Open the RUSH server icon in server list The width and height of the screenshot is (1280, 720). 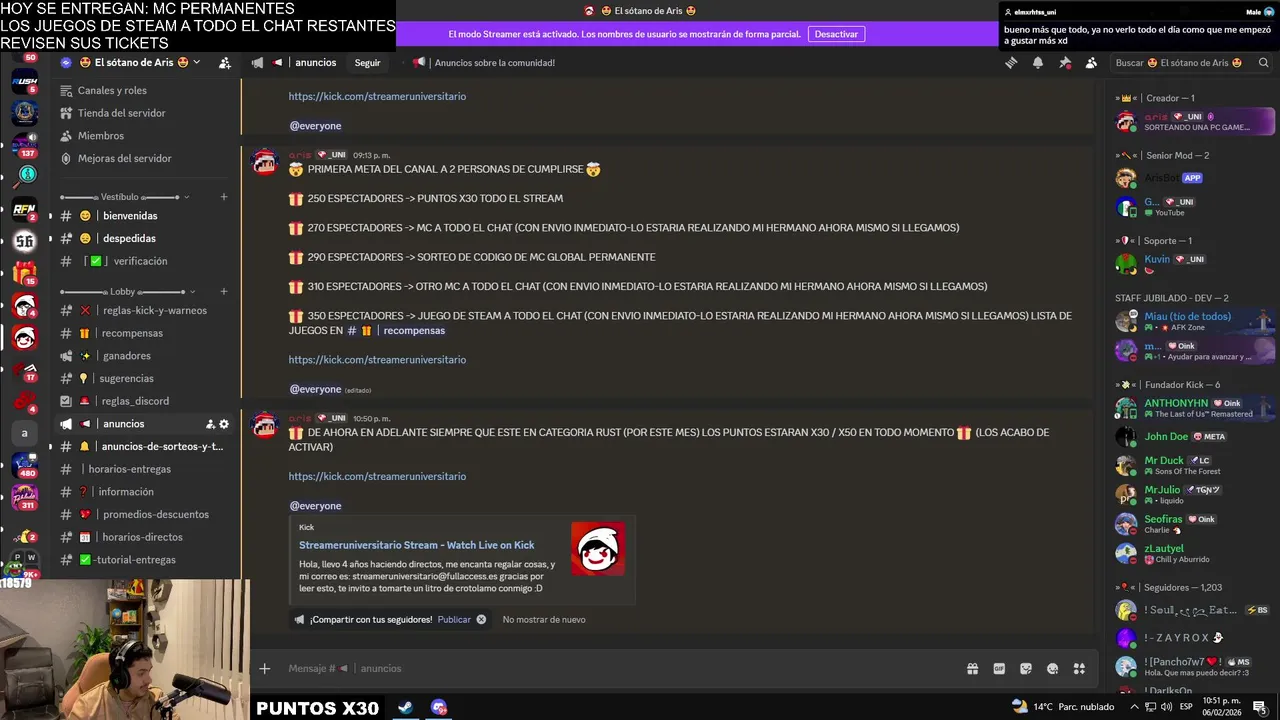click(x=25, y=82)
